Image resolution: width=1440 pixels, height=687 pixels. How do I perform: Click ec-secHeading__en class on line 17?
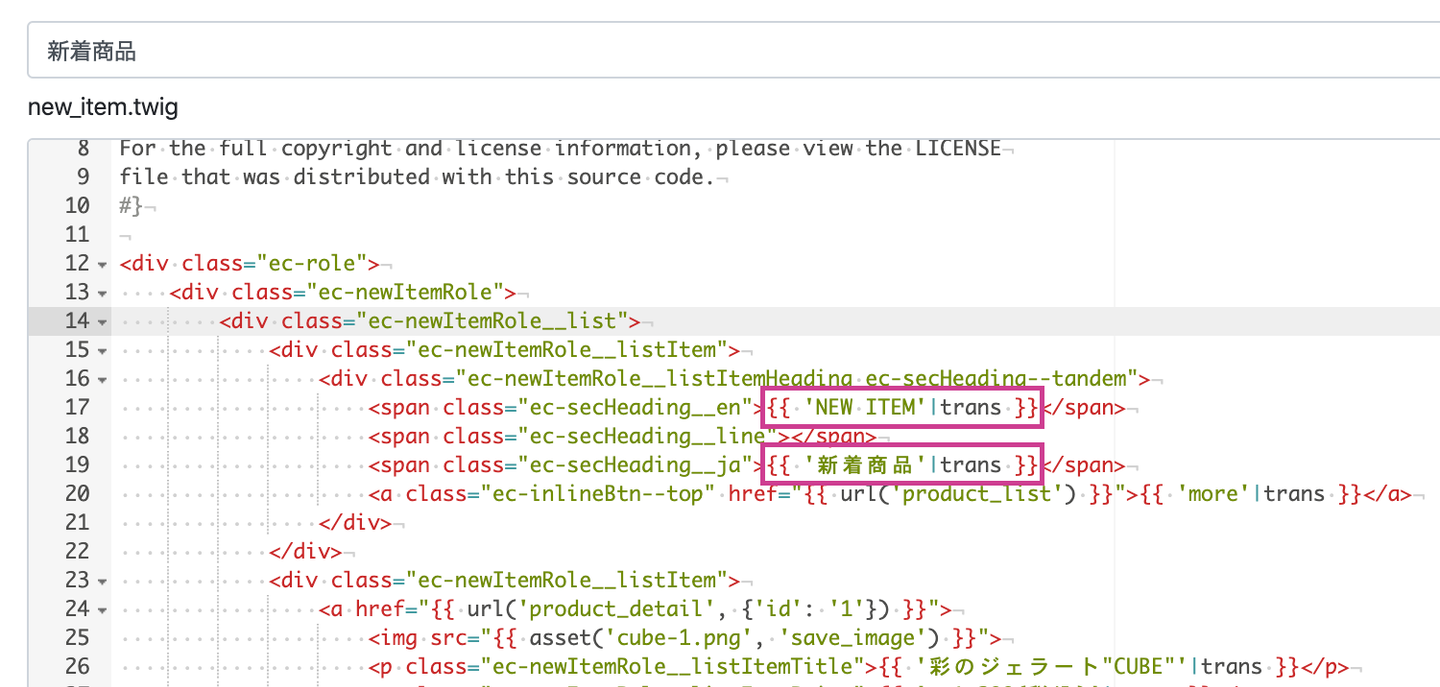[x=635, y=407]
